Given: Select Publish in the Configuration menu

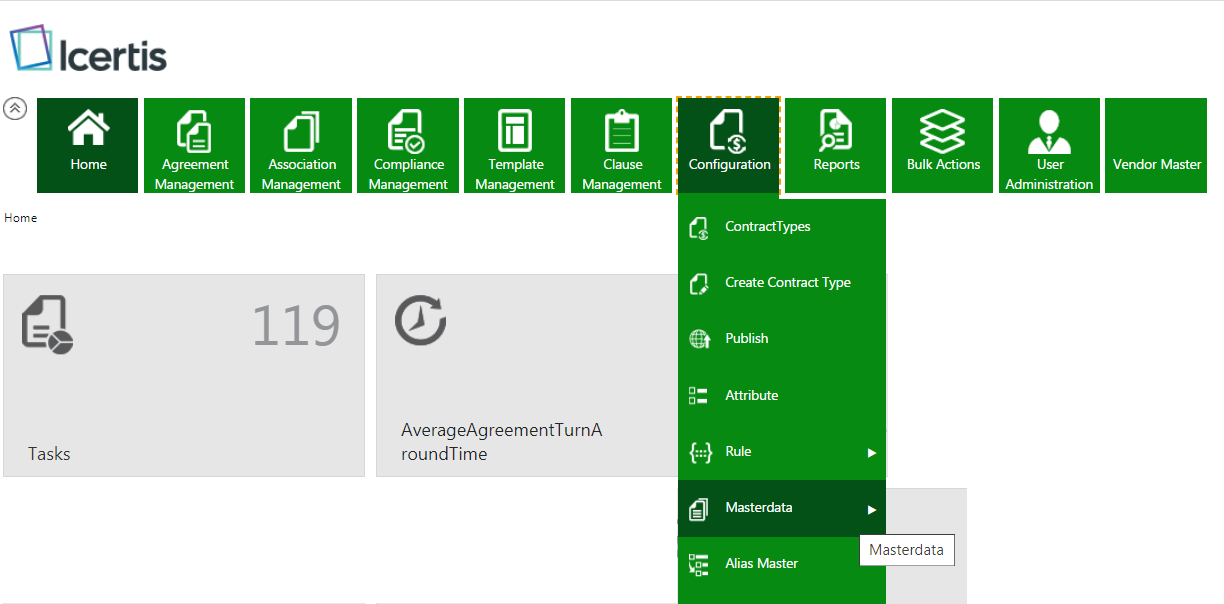Looking at the screenshot, I should pyautogui.click(x=746, y=339).
